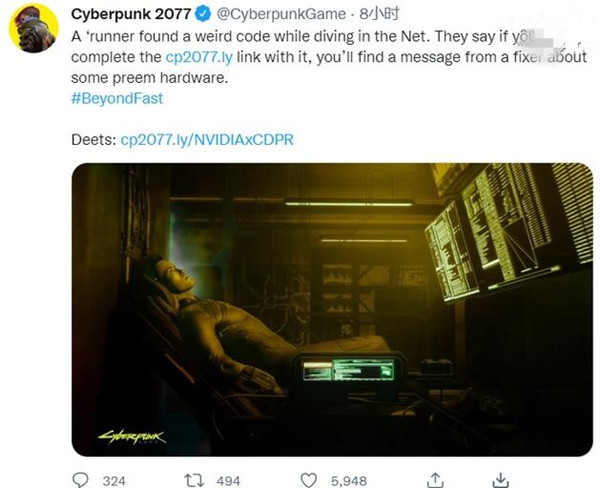Click the Cyberpunk 2077 display name

point(131,14)
